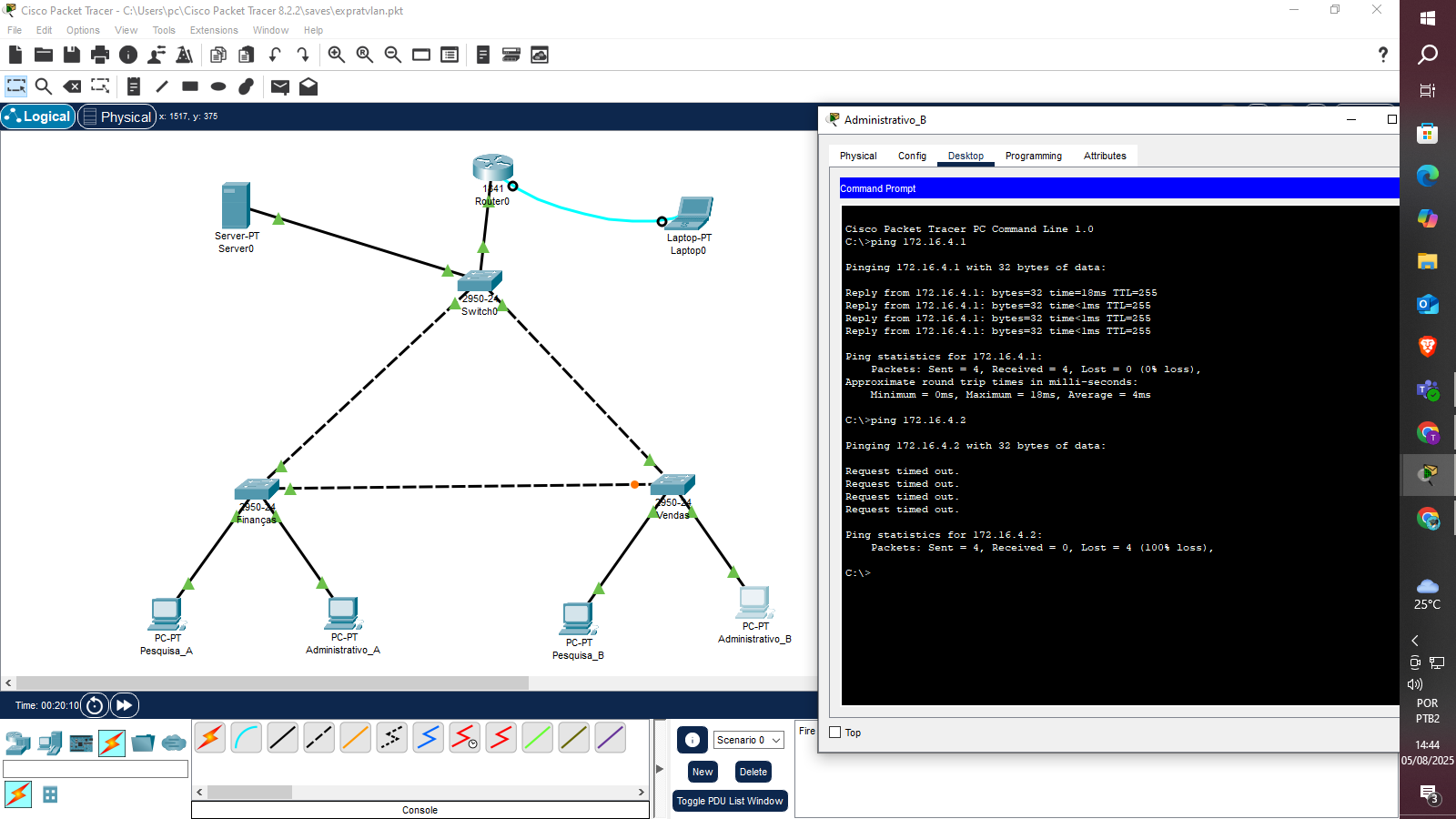Click the help question mark icon
The width and height of the screenshot is (1456, 819).
tap(1382, 55)
